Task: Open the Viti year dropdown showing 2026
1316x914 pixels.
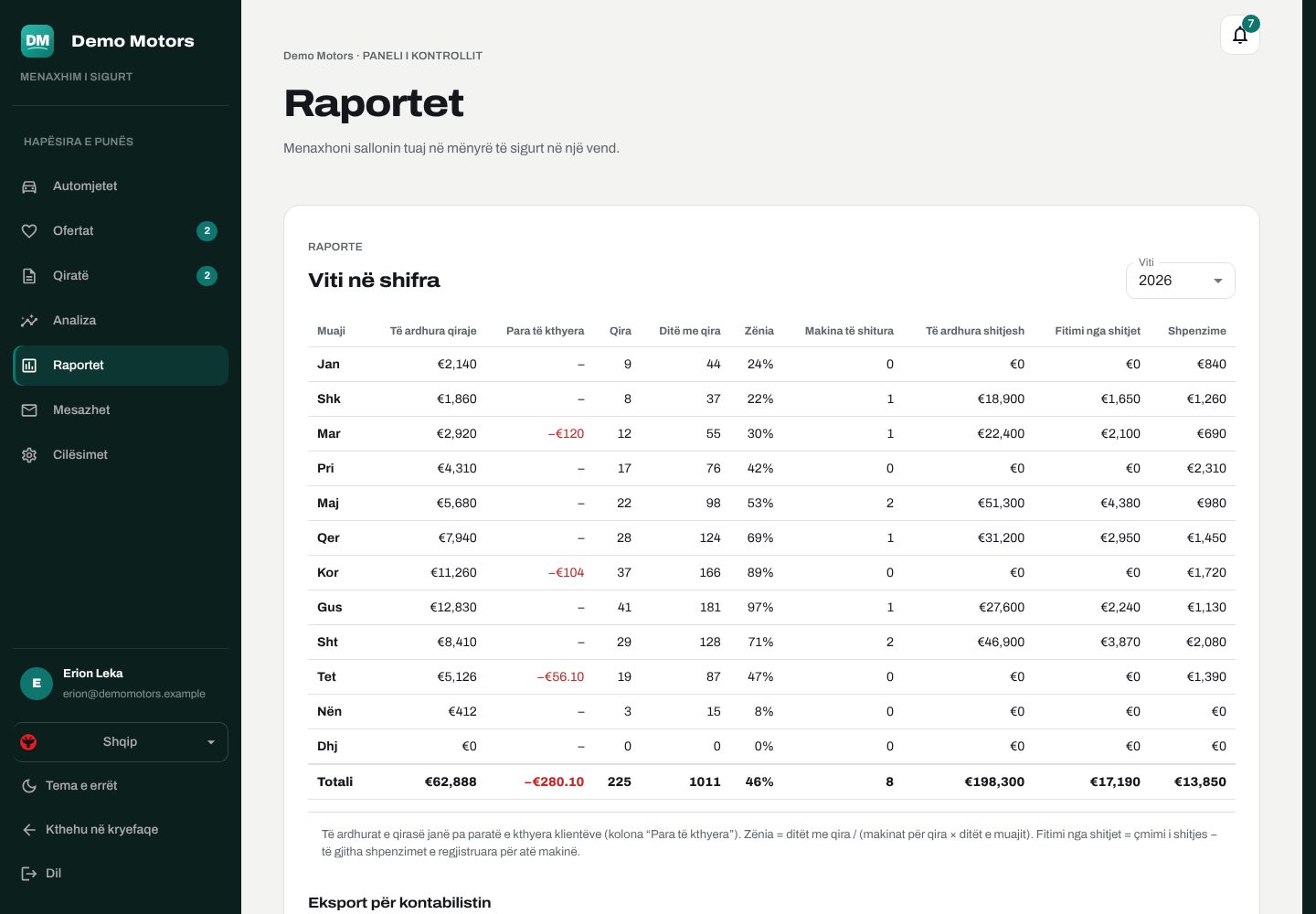Action: point(1180,281)
